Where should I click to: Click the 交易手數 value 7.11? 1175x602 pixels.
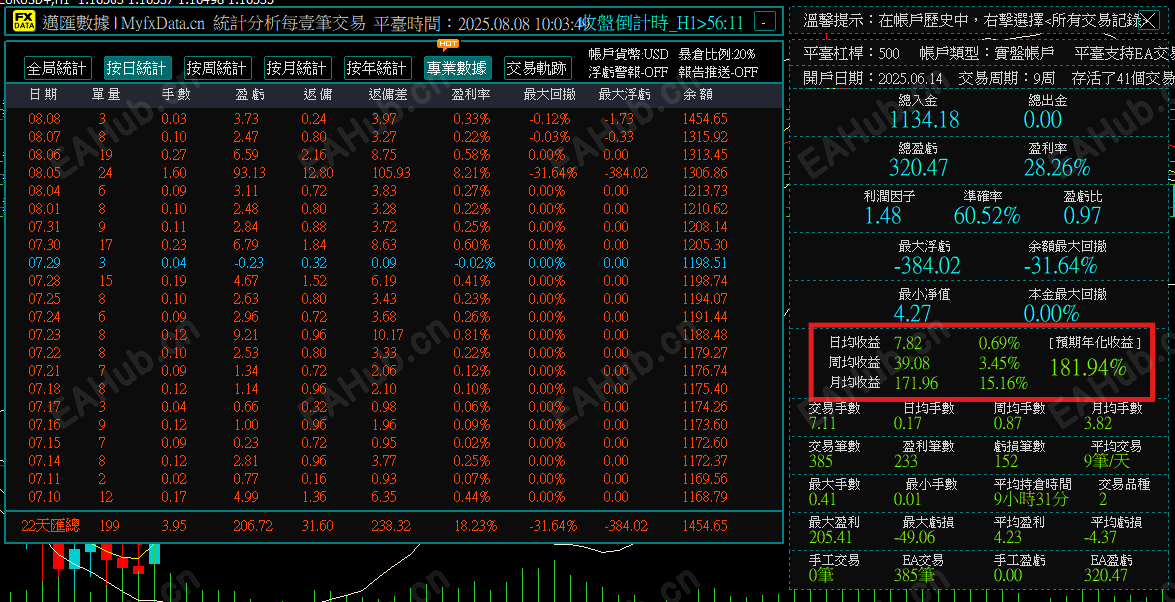tap(821, 423)
